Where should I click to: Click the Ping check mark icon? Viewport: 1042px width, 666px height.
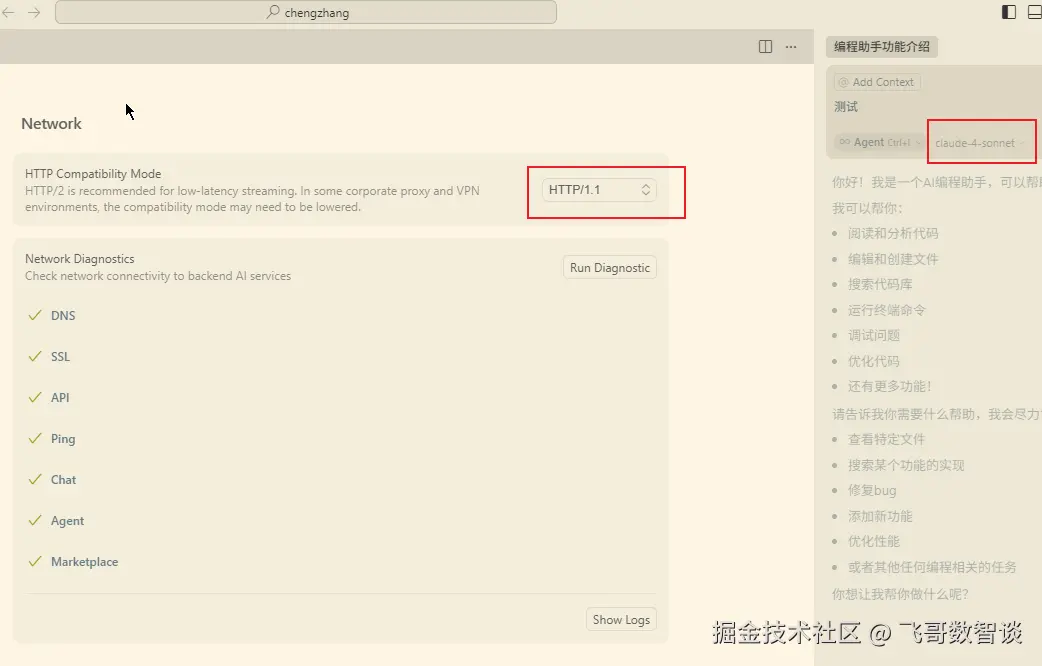[x=35, y=439]
